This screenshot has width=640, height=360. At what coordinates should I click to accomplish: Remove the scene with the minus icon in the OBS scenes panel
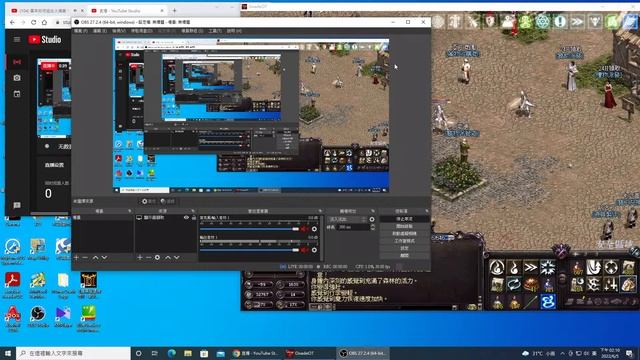pyautogui.click(x=85, y=258)
